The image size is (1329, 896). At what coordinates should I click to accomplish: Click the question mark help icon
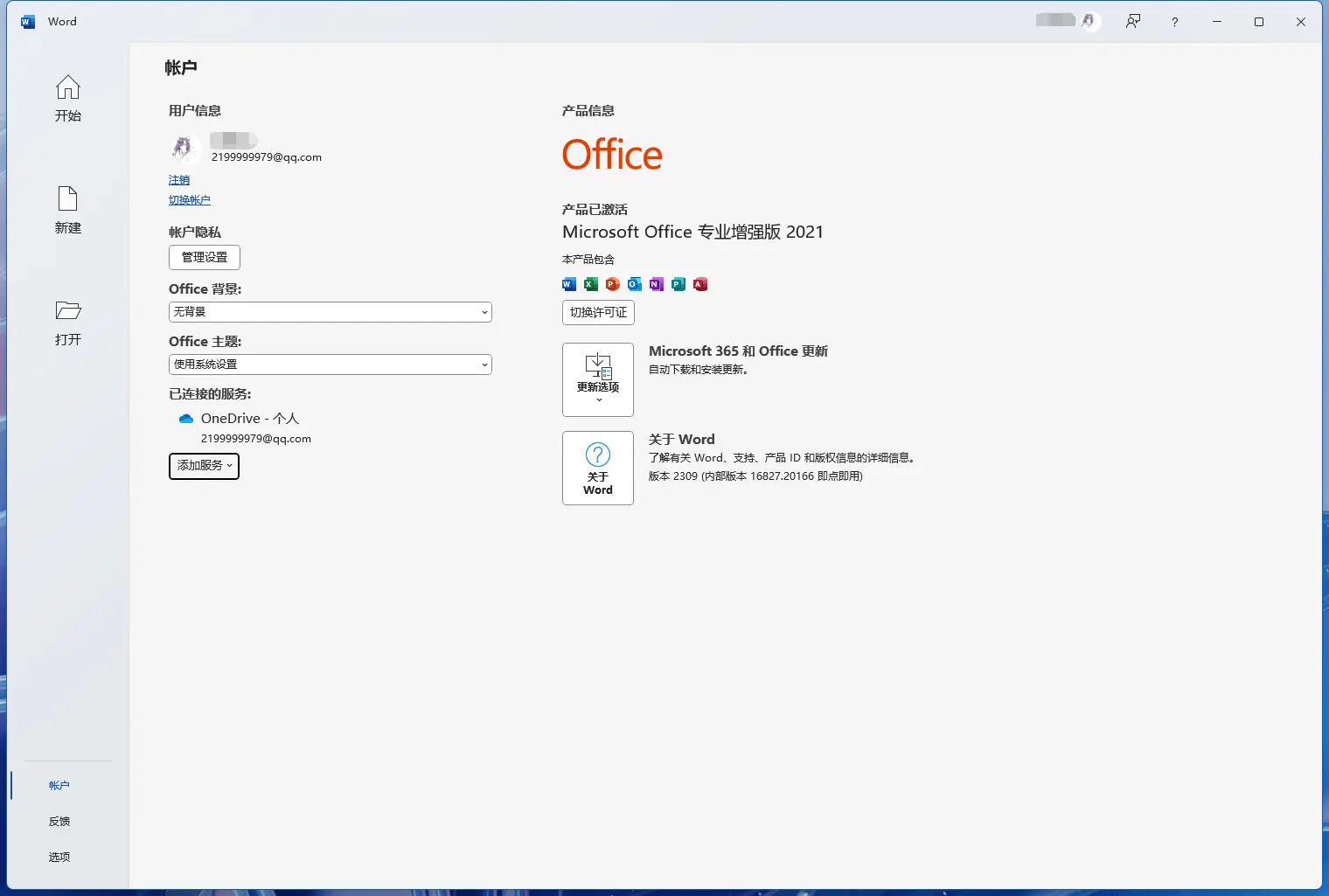coord(1174,22)
